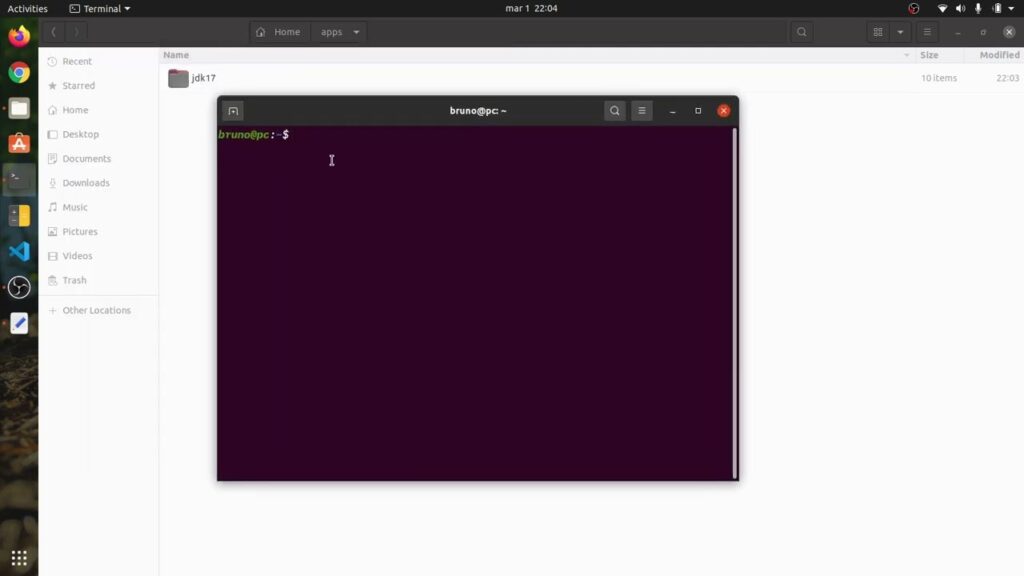Open the volume indicator

(960, 8)
